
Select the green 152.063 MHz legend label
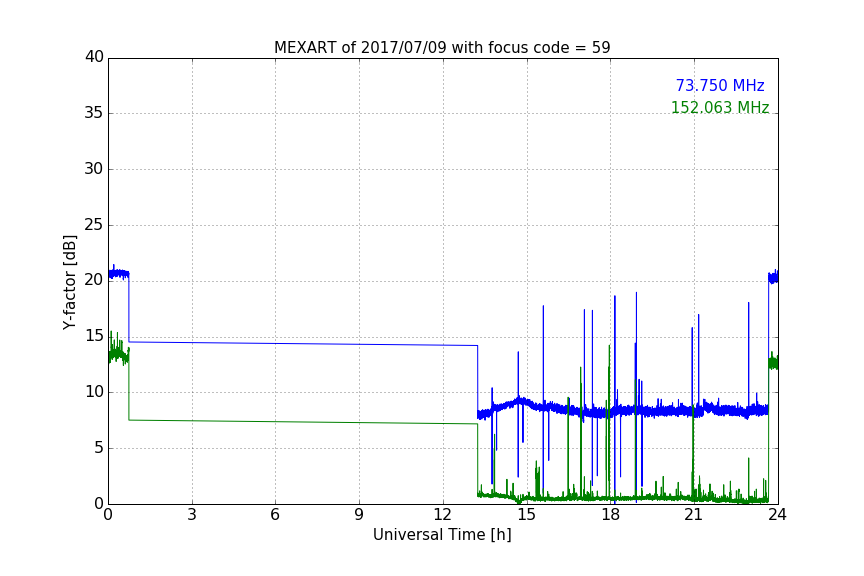[x=720, y=107]
